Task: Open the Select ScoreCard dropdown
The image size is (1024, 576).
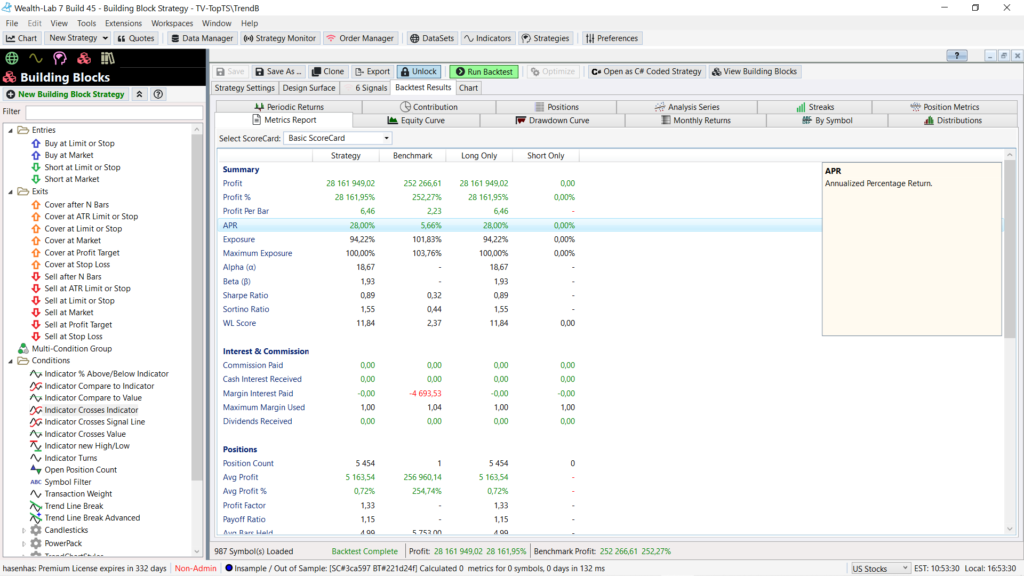Action: click(338, 138)
